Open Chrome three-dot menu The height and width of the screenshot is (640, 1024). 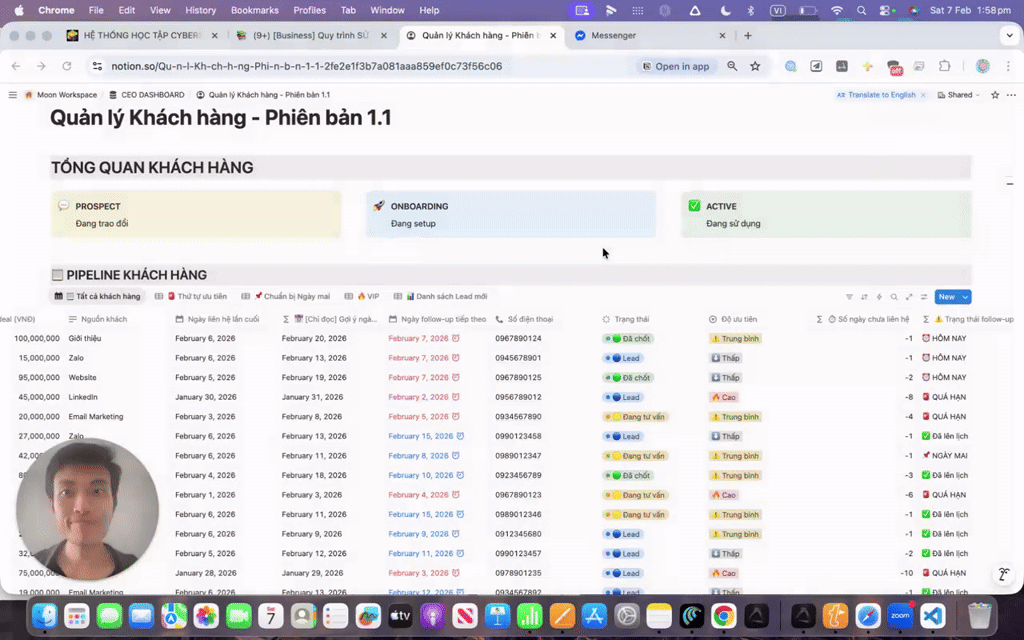pyautogui.click(x=1008, y=66)
